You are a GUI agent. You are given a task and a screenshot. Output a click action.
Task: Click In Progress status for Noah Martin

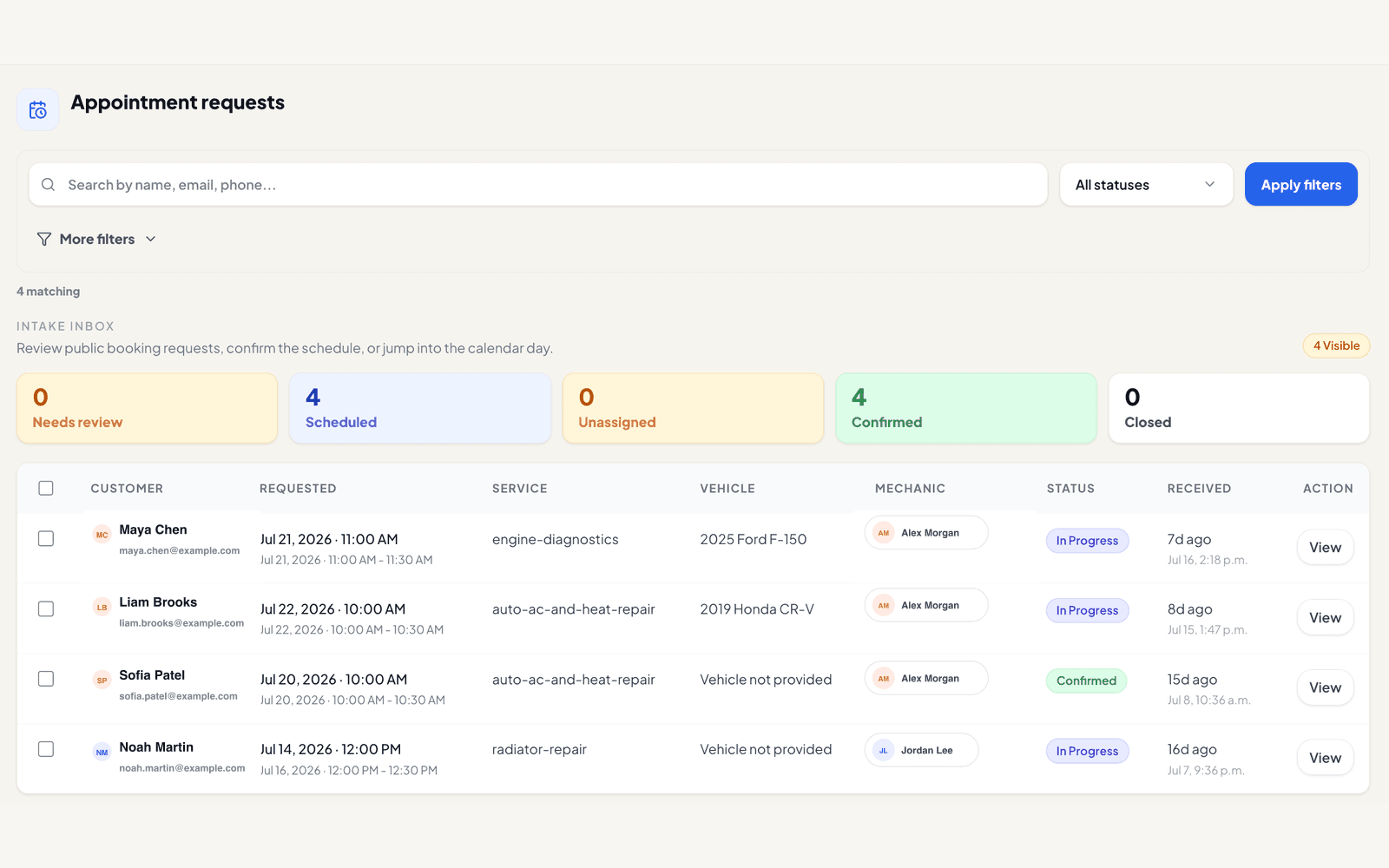1087,751
